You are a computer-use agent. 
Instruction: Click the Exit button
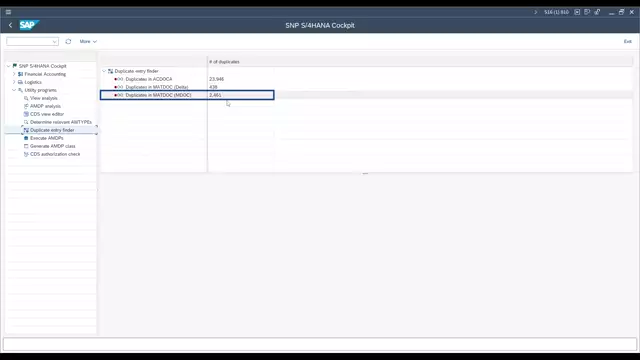point(627,42)
